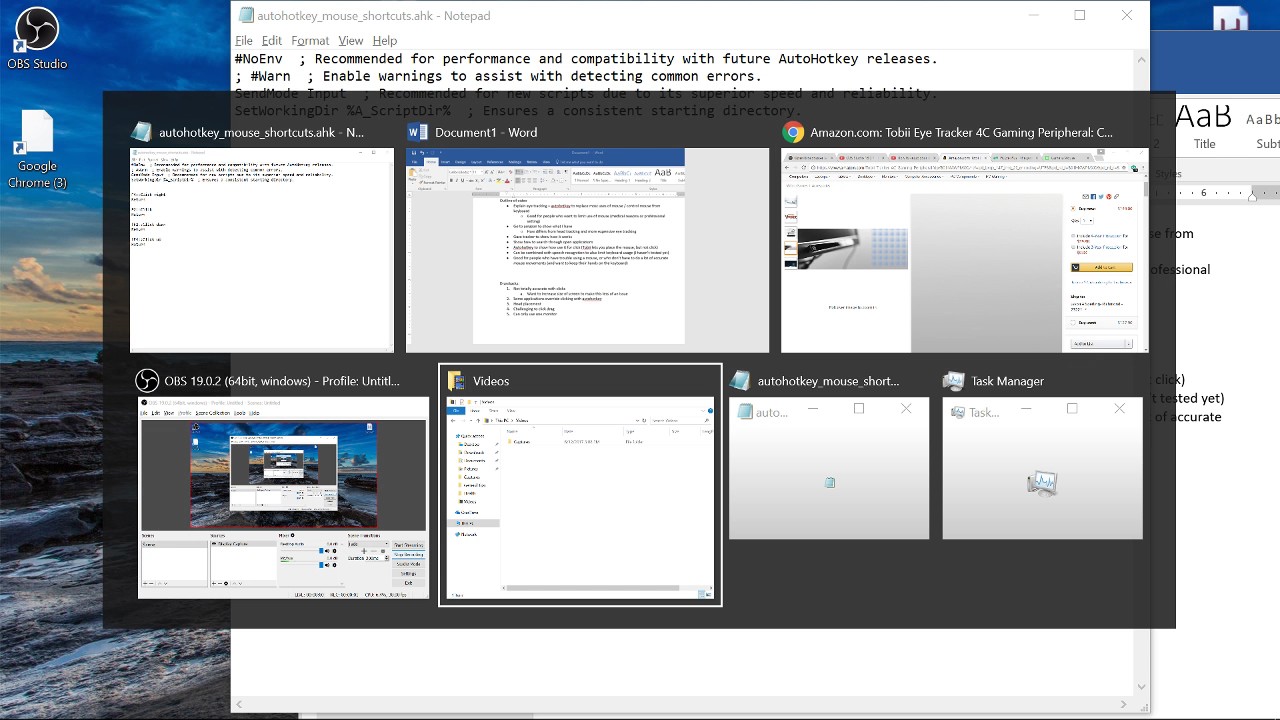Viewport: 1280px width, 720px height.
Task: Click the '#NoEnv' line in Notepad
Action: pyautogui.click(x=586, y=59)
